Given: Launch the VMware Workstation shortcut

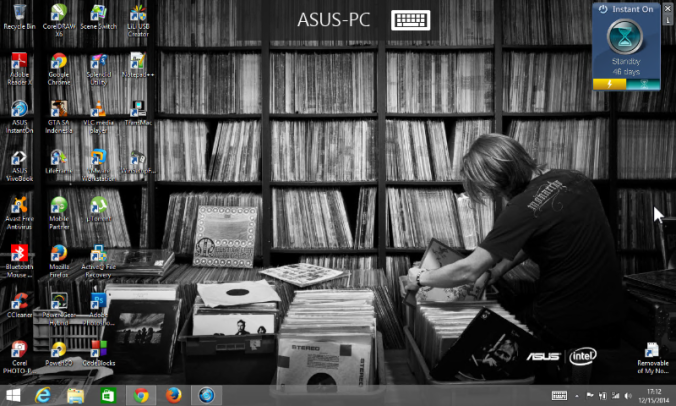Looking at the screenshot, I should 98,165.
